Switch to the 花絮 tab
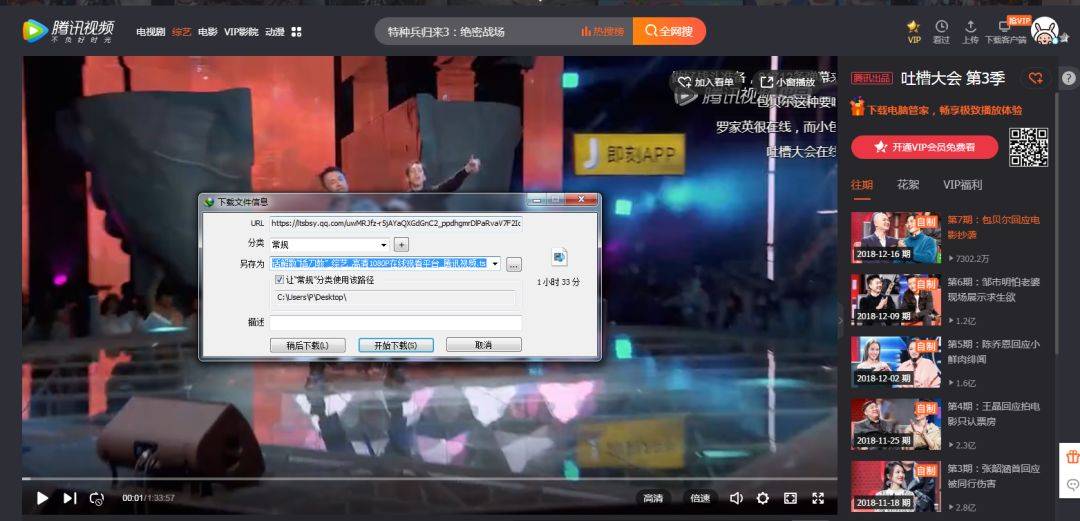This screenshot has height=521, width=1080. 908,185
